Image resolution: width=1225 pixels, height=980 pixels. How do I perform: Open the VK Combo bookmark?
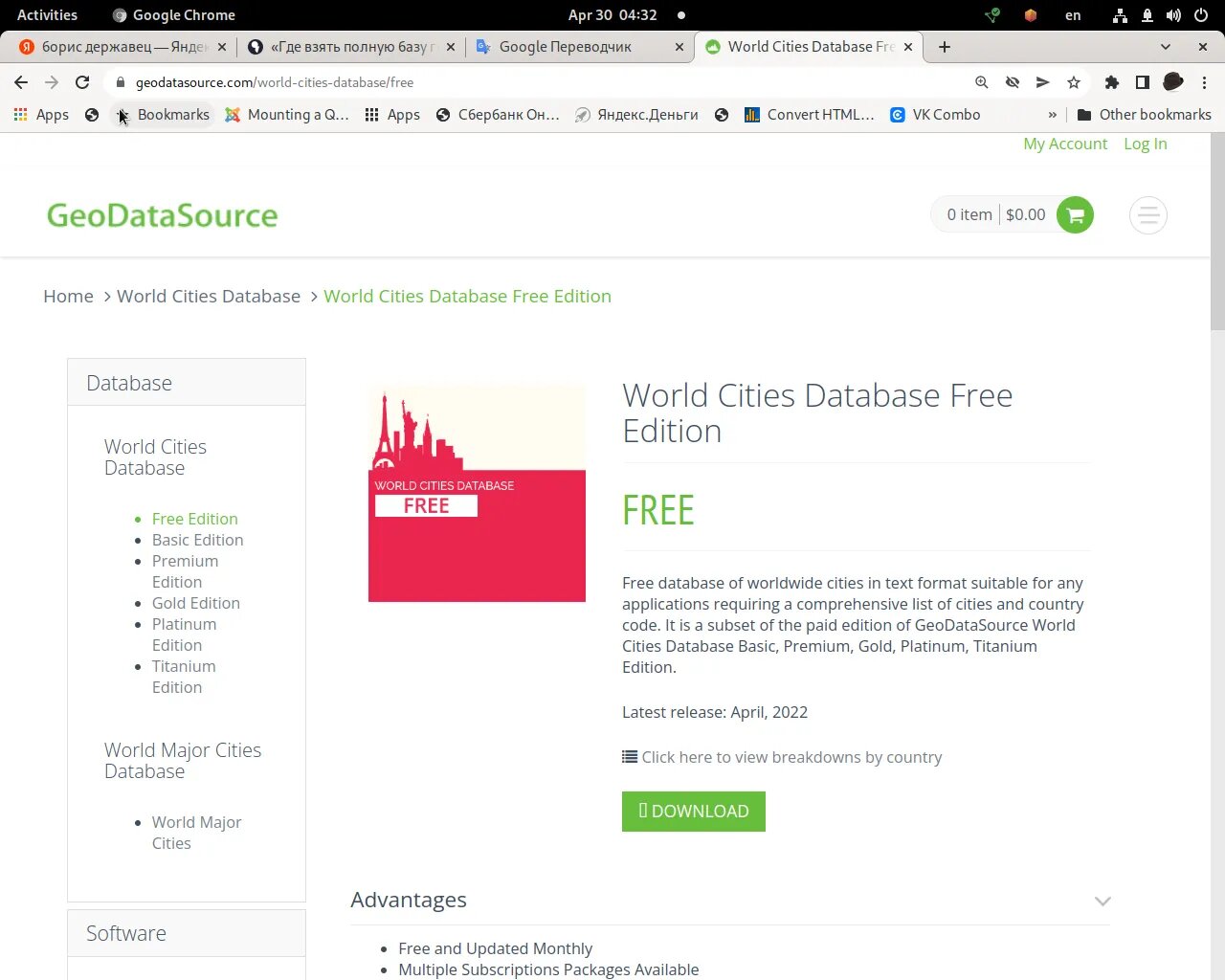(935, 114)
